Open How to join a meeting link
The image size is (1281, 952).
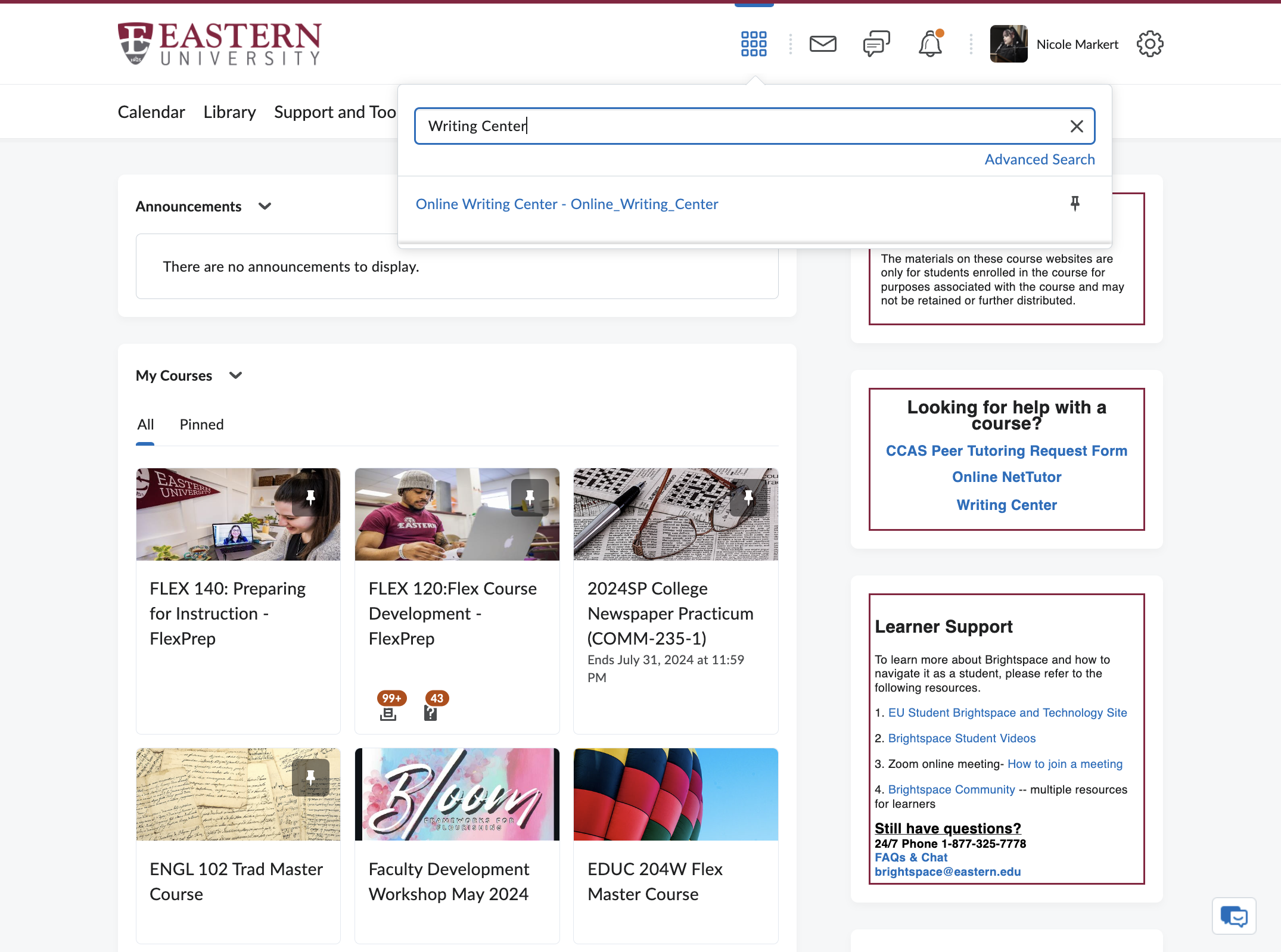[1065, 764]
